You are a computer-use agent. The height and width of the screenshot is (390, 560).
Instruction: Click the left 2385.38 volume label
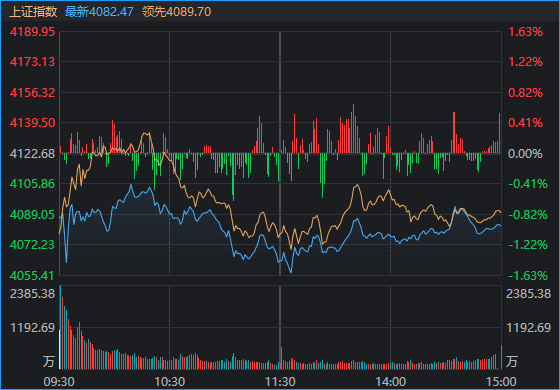[32, 294]
